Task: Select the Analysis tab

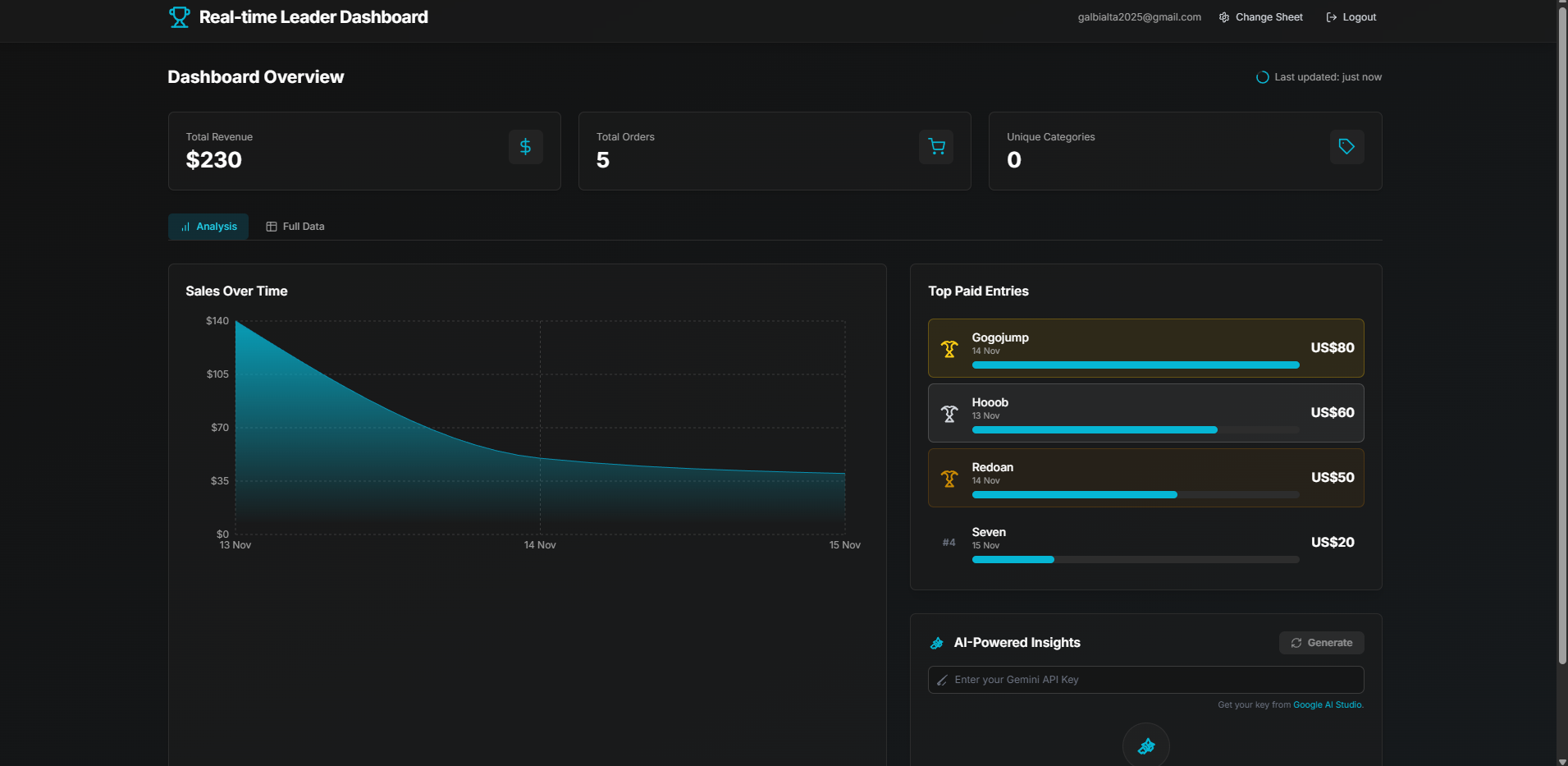Action: pos(208,227)
